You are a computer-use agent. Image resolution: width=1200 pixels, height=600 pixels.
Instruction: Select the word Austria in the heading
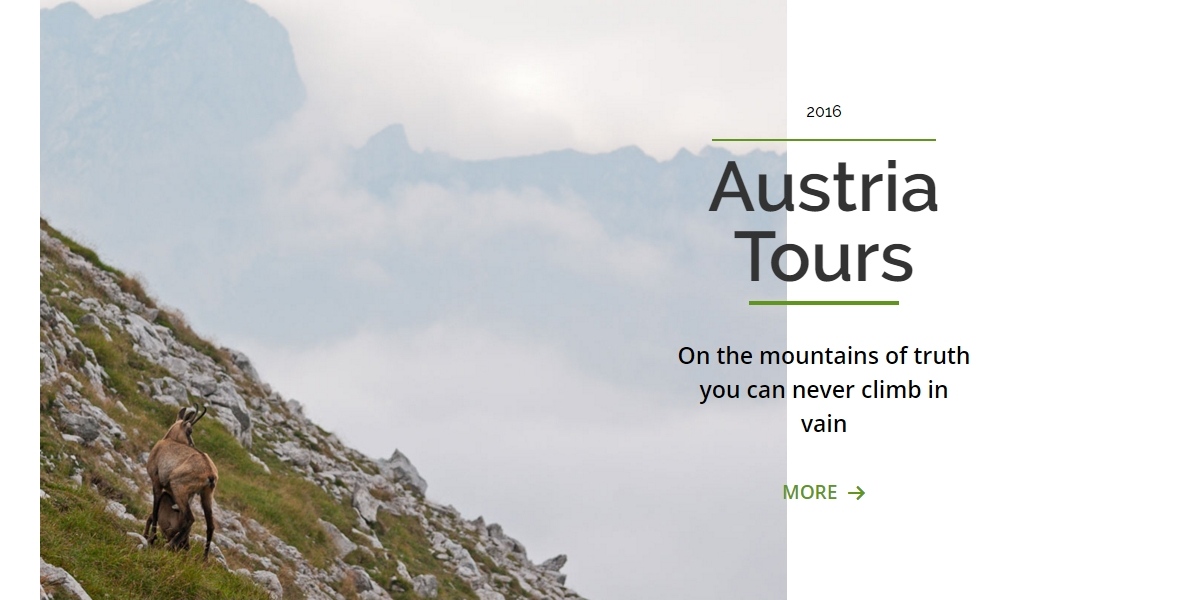click(x=823, y=187)
